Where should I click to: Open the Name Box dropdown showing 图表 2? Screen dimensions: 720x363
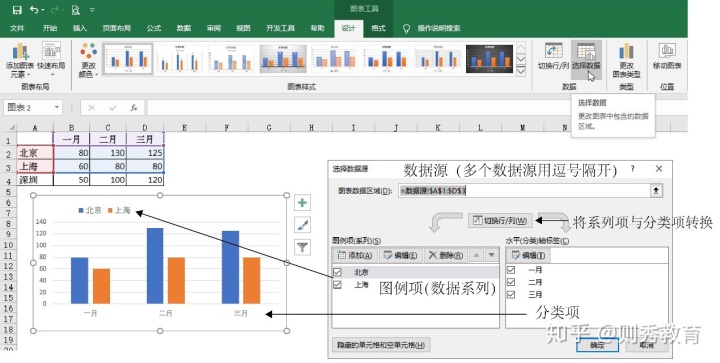click(57, 107)
